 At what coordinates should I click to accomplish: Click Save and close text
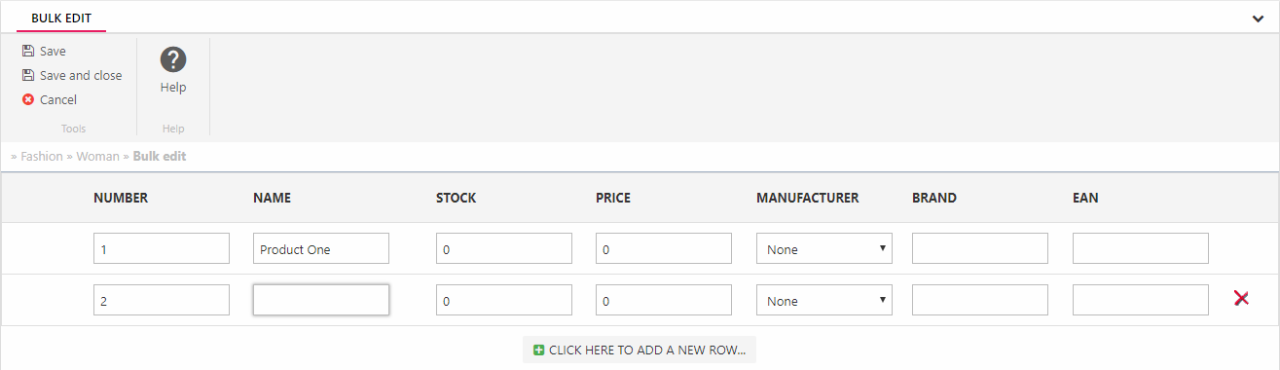[x=81, y=75]
